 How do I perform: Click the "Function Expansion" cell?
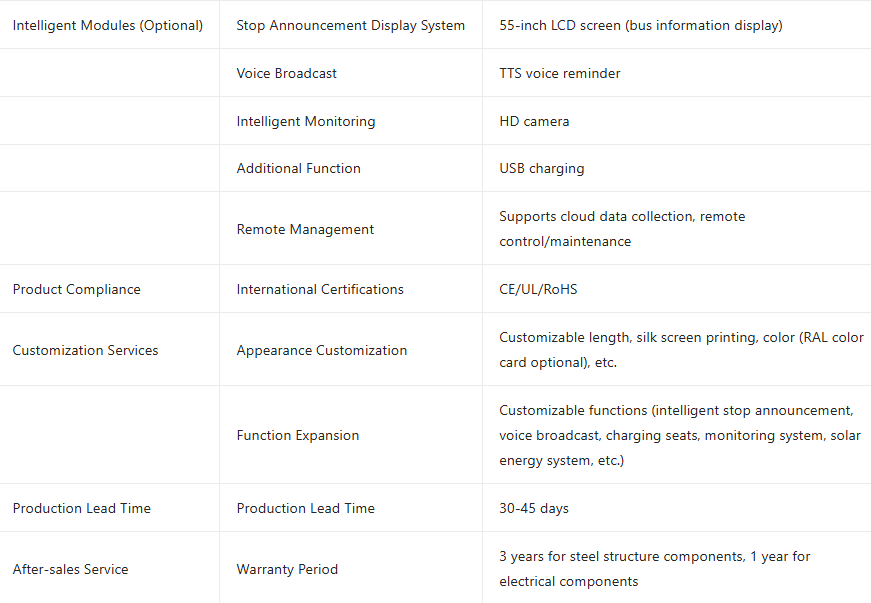(298, 435)
